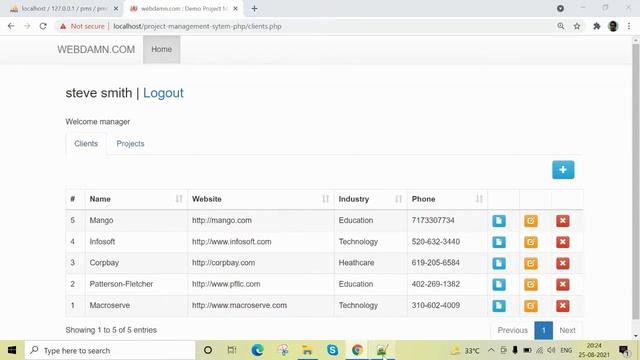Click the Not secure site warning
The image size is (640, 360).
82,26
